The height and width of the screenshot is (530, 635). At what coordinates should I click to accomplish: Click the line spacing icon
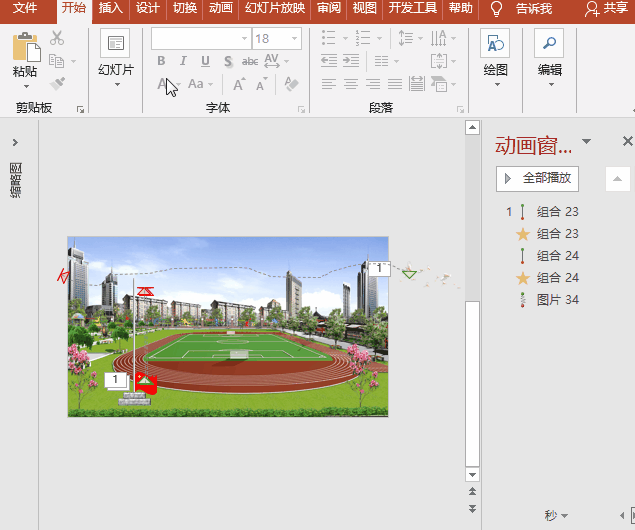405,38
